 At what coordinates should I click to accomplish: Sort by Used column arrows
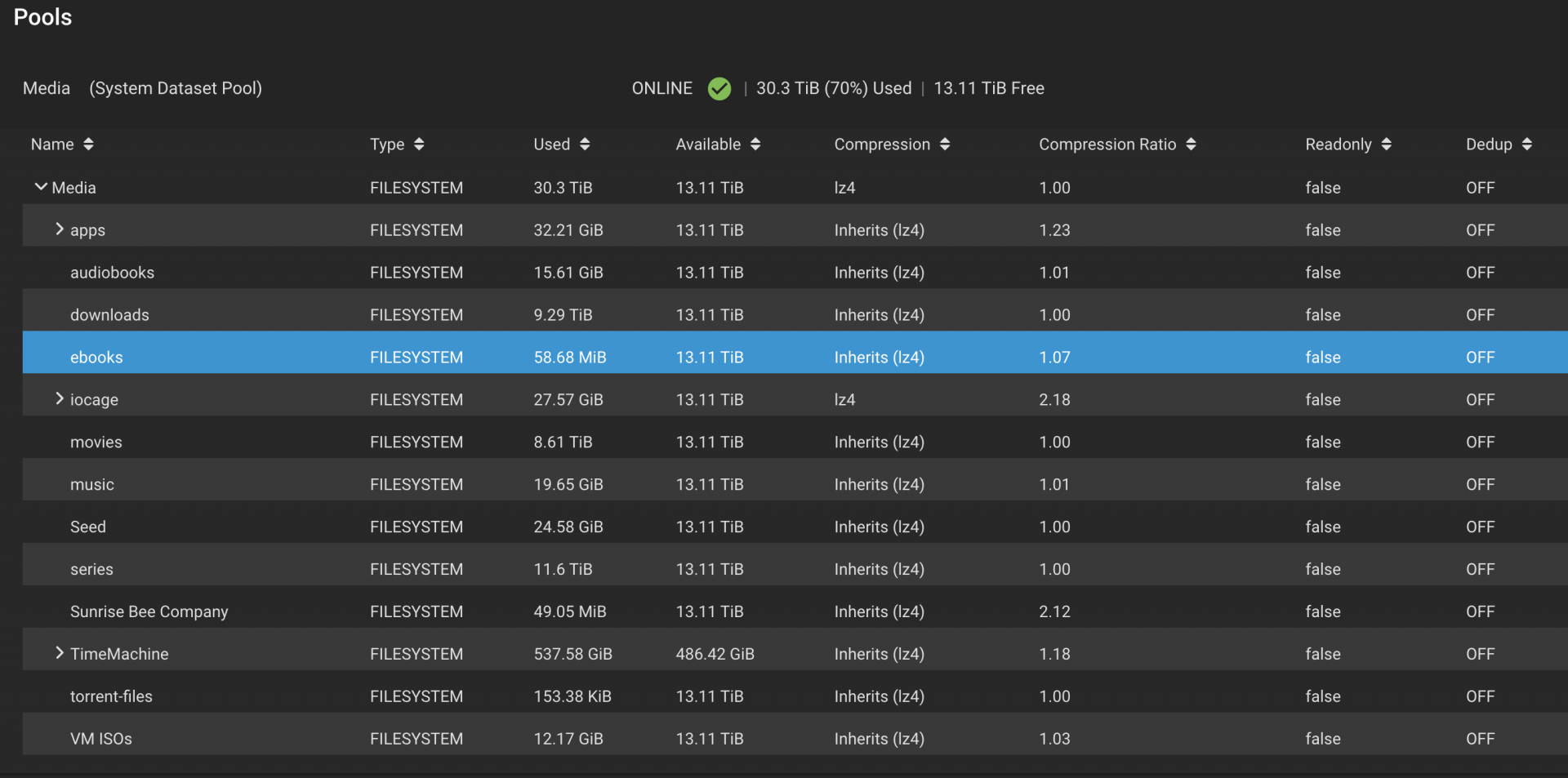pos(585,144)
